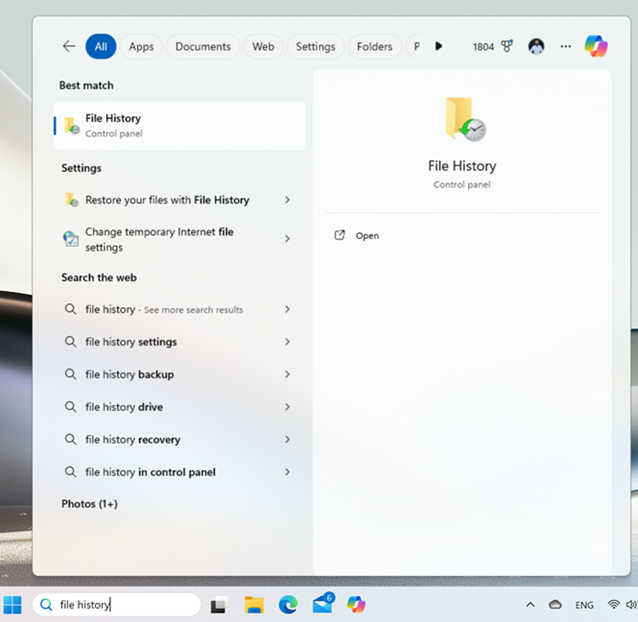Show hidden system tray icons

530,605
